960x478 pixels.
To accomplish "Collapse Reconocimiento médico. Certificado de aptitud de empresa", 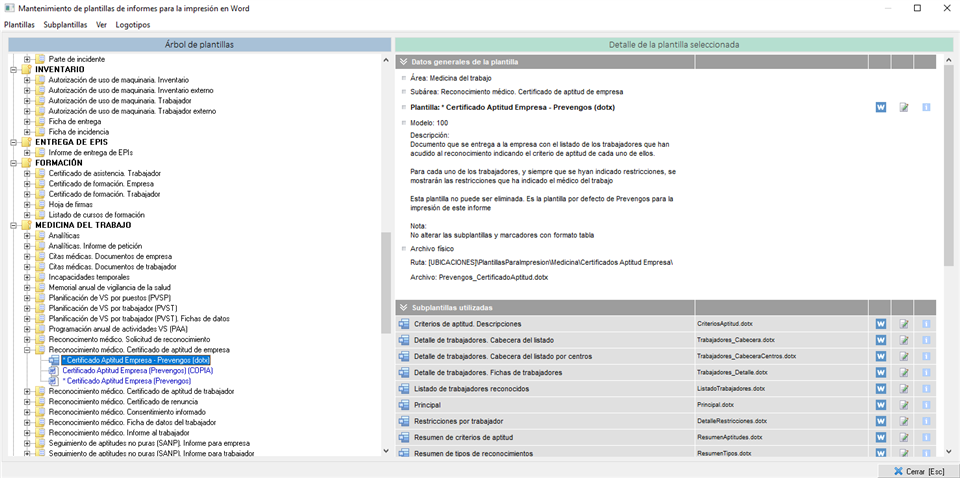I will click(27, 350).
